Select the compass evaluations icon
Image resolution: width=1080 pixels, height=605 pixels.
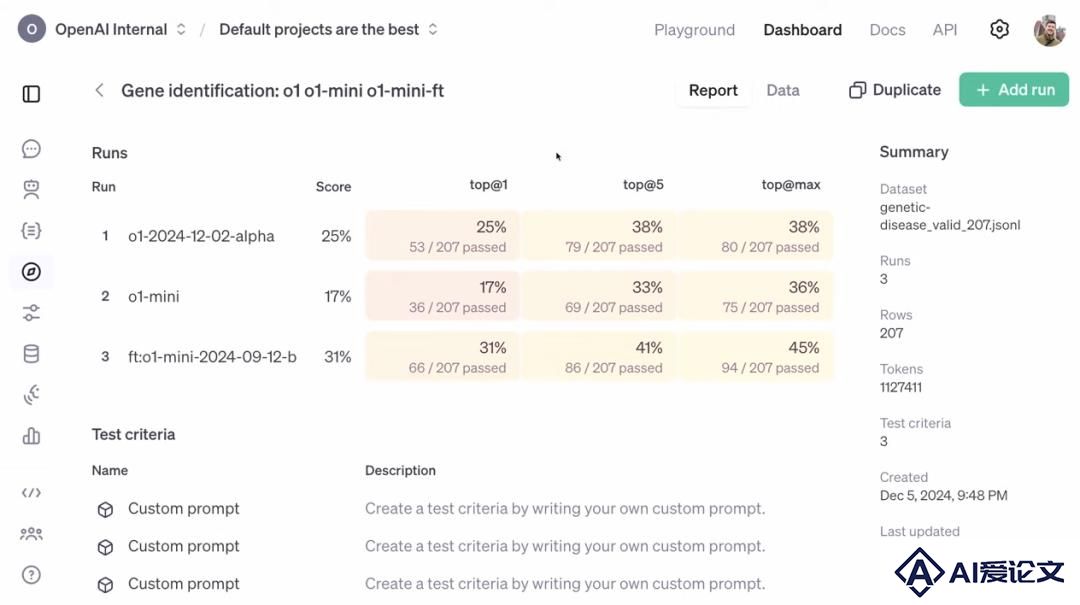pyautogui.click(x=31, y=271)
